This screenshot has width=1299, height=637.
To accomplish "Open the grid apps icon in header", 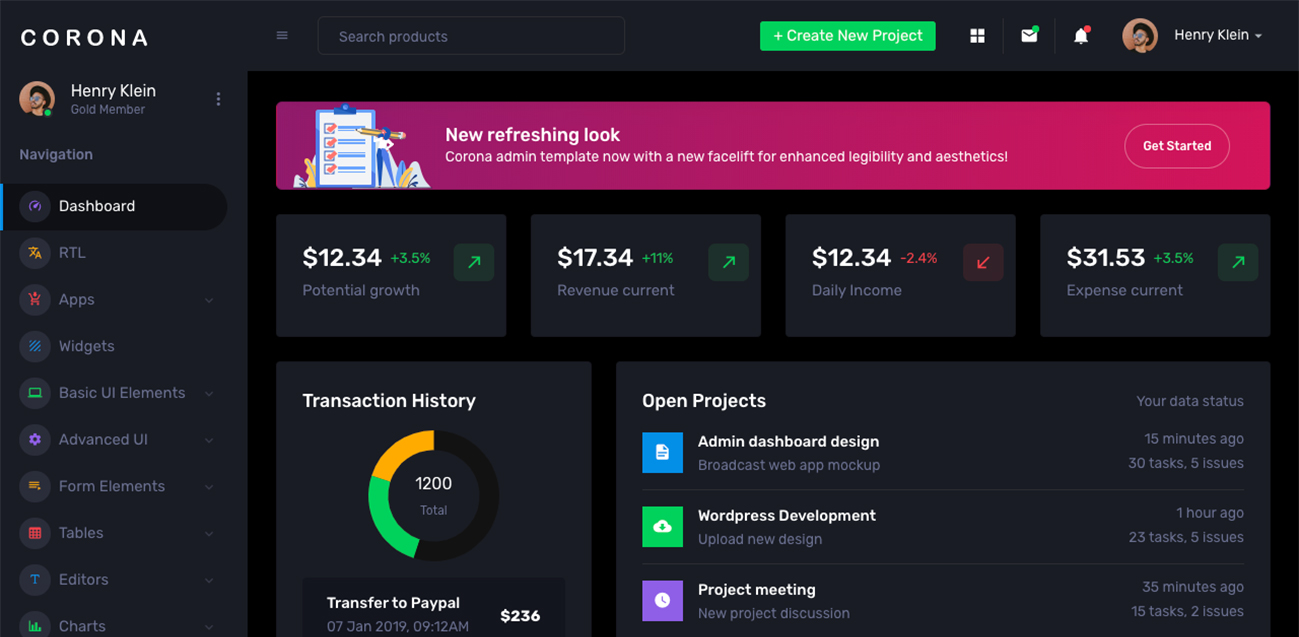I will [x=977, y=36].
